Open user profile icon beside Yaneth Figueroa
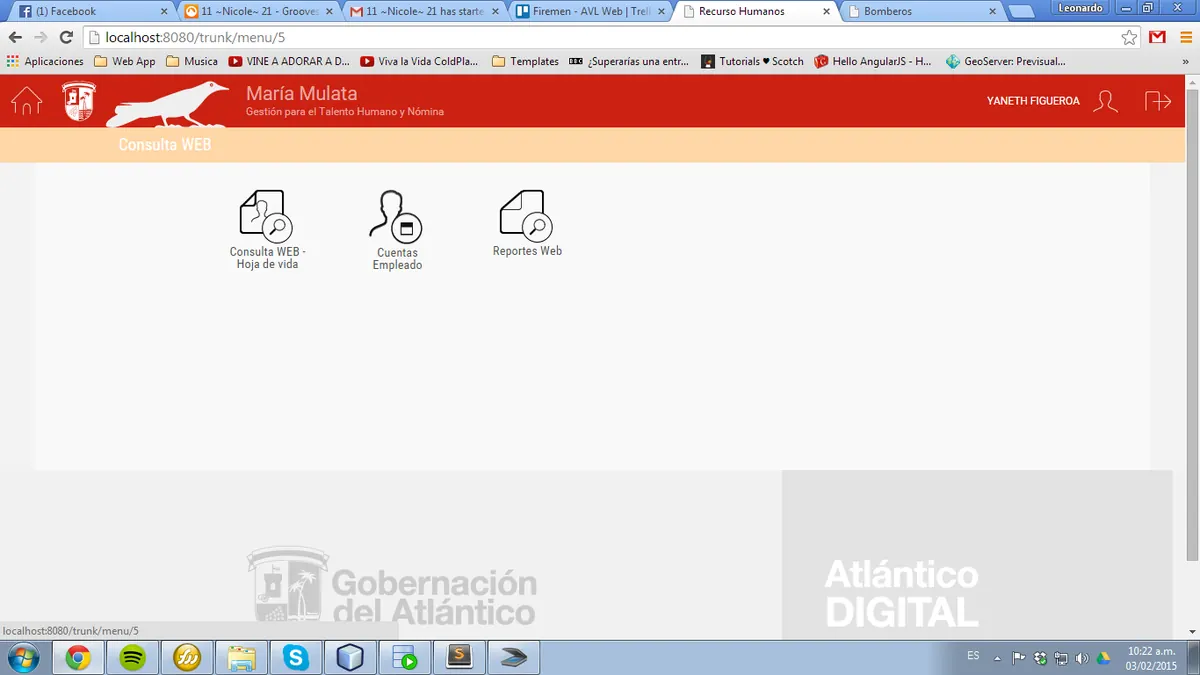Screen dimensions: 1200x675 click(1105, 101)
